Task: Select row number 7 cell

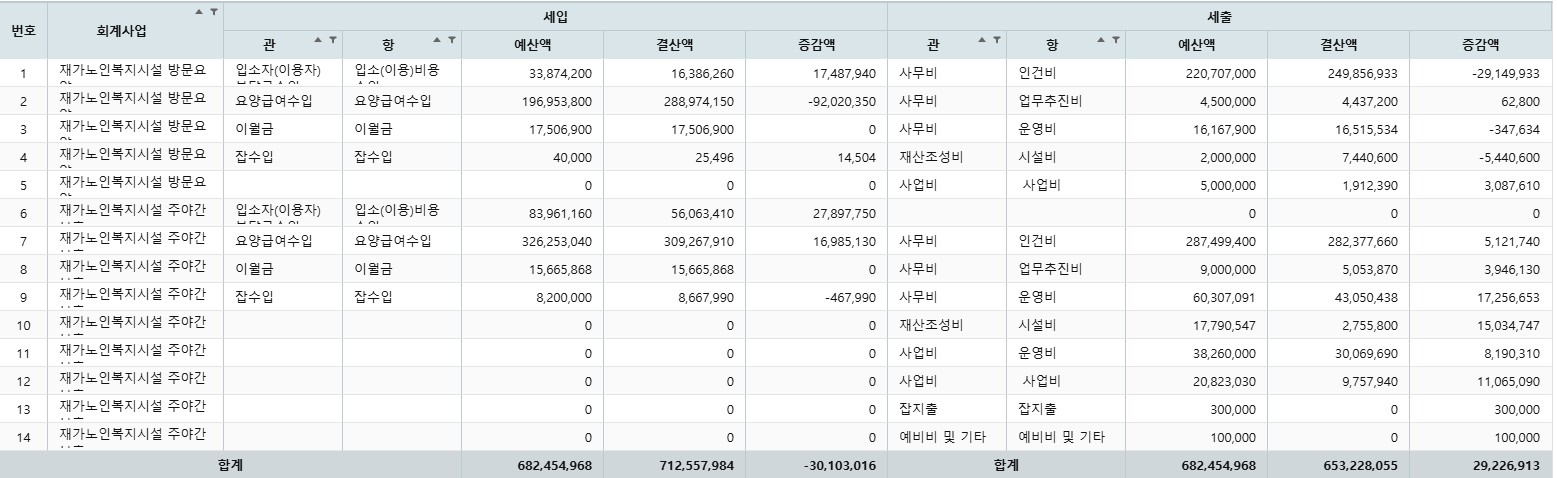Action: tap(23, 241)
